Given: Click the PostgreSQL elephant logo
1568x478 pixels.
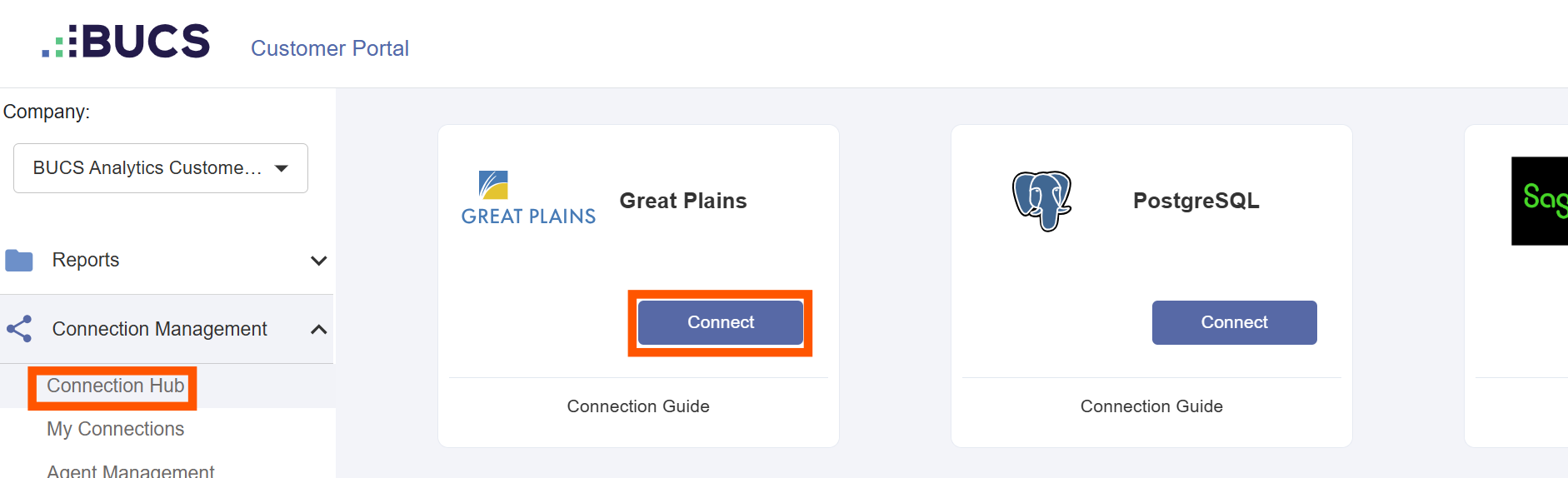Looking at the screenshot, I should tap(1041, 201).
